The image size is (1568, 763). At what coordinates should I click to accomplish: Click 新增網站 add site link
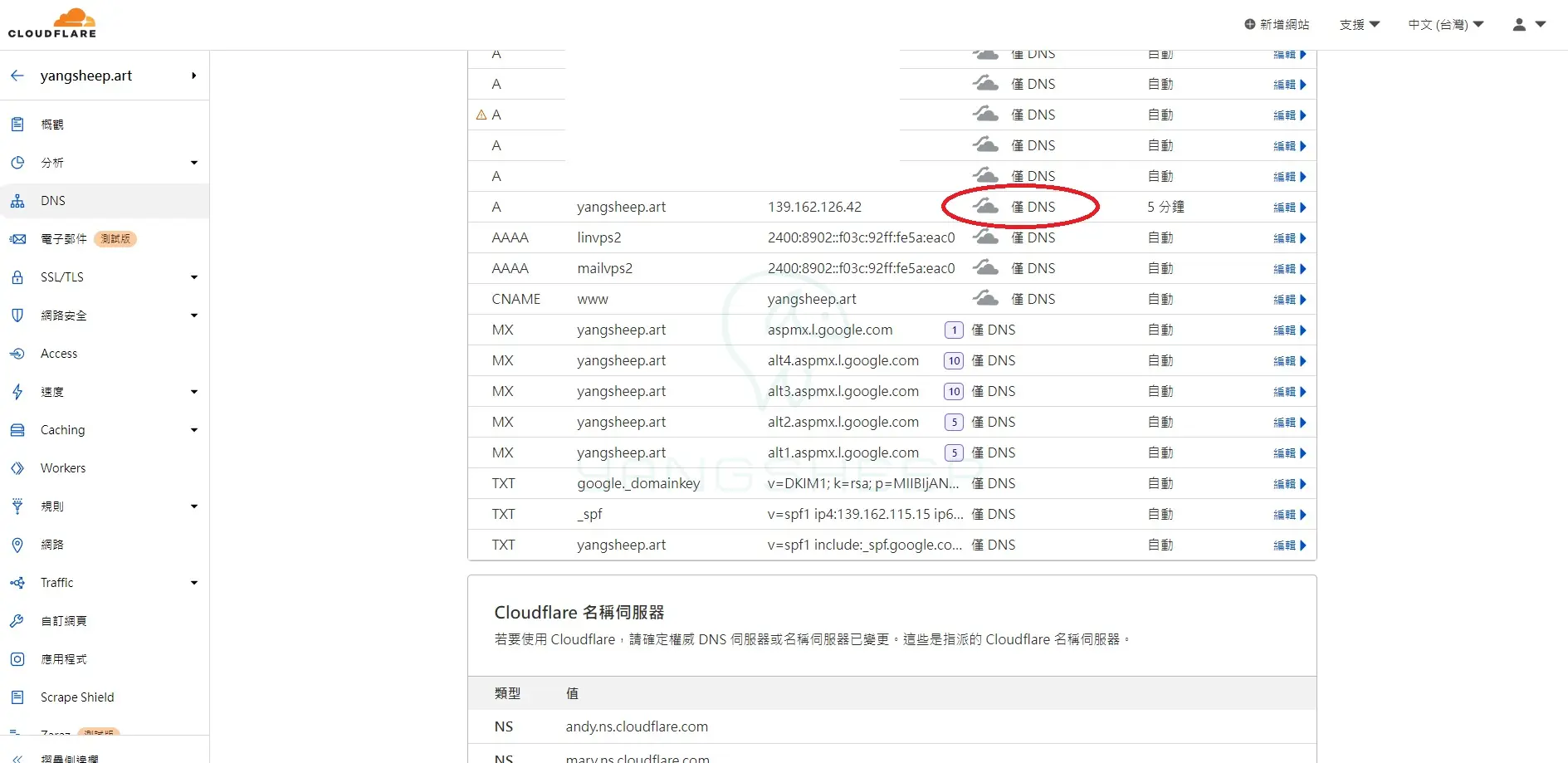pos(1277,25)
